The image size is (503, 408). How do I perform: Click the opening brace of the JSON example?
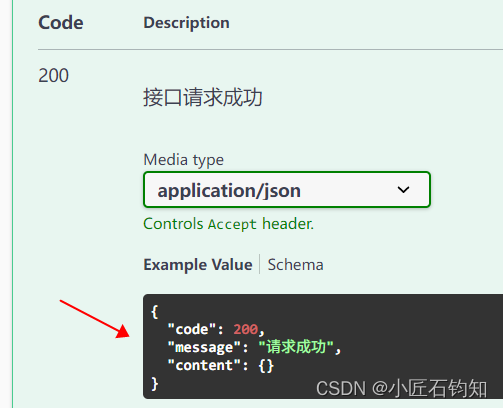tap(154, 312)
